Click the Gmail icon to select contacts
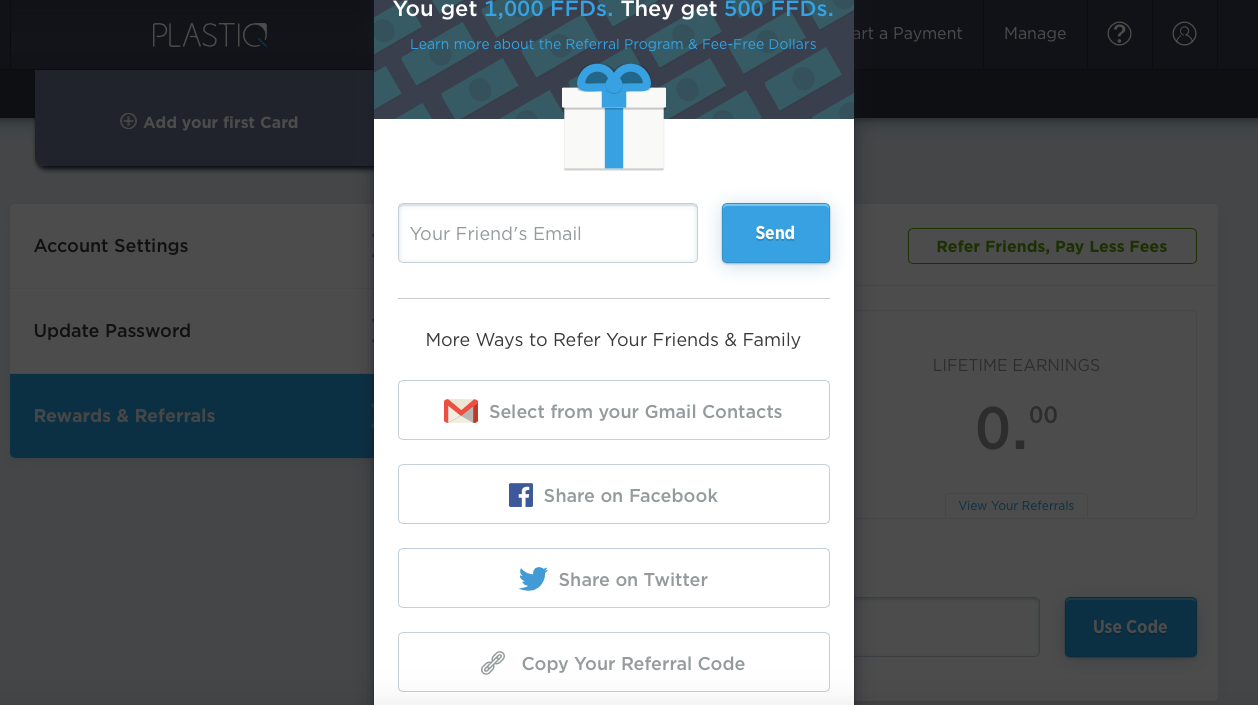This screenshot has height=705, width=1258. [x=460, y=410]
